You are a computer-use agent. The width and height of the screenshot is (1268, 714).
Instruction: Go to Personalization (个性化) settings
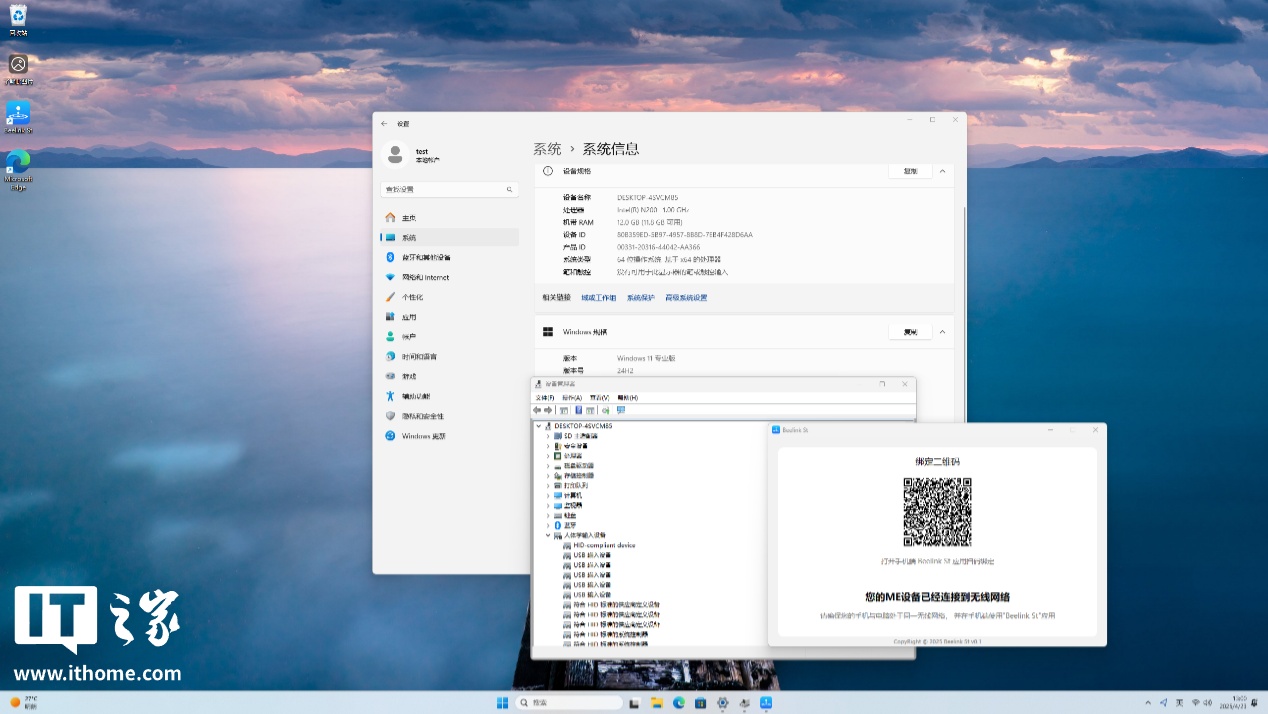click(412, 297)
